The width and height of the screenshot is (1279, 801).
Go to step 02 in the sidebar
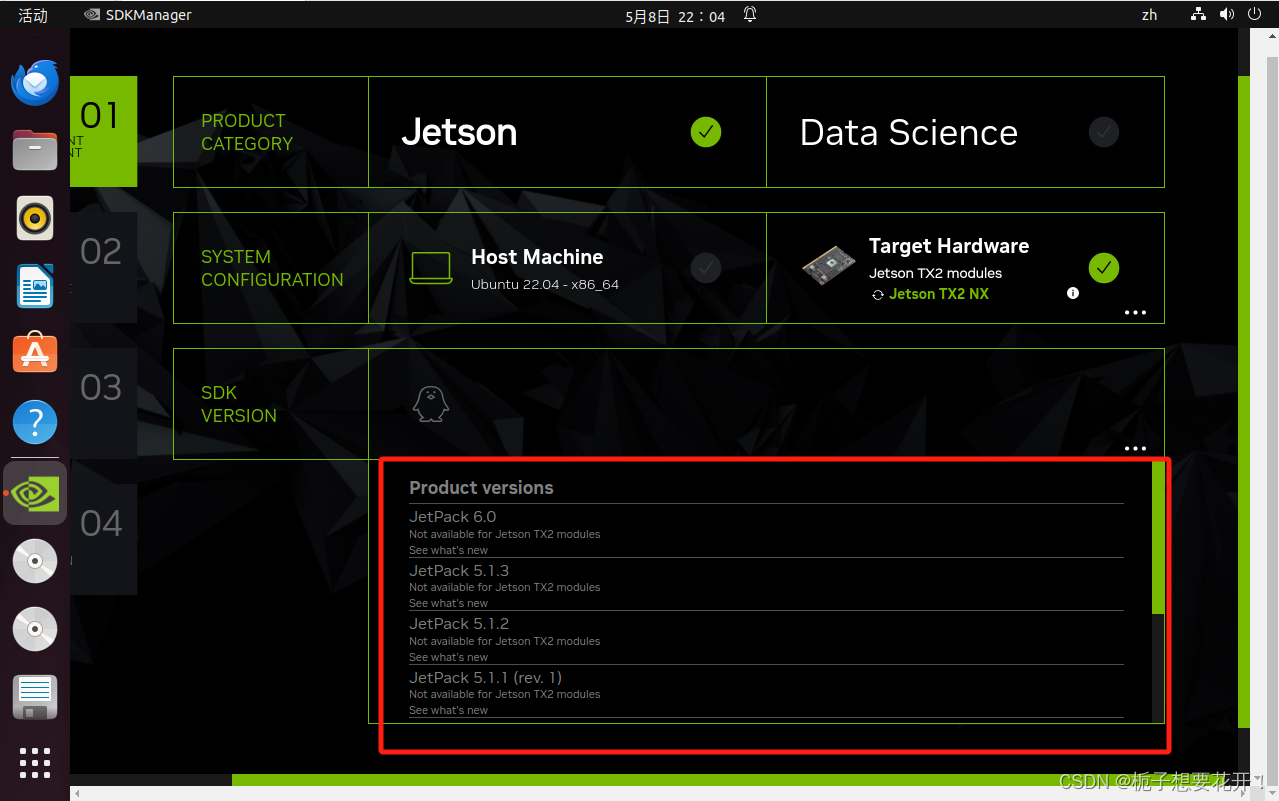point(103,267)
